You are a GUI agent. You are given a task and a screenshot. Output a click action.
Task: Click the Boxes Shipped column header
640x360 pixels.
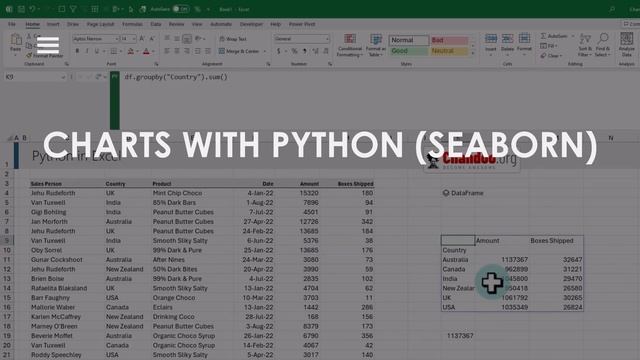click(356, 184)
